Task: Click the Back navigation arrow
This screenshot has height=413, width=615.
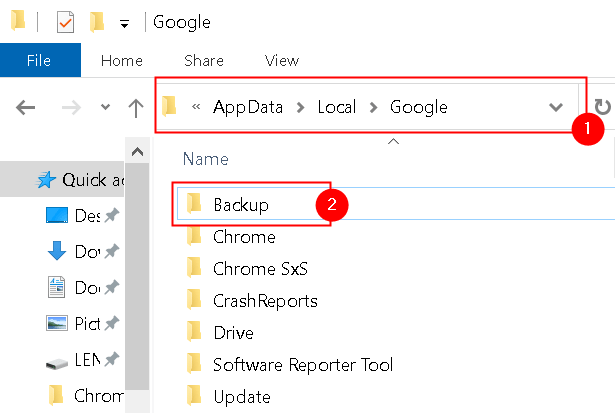Action: click(25, 108)
